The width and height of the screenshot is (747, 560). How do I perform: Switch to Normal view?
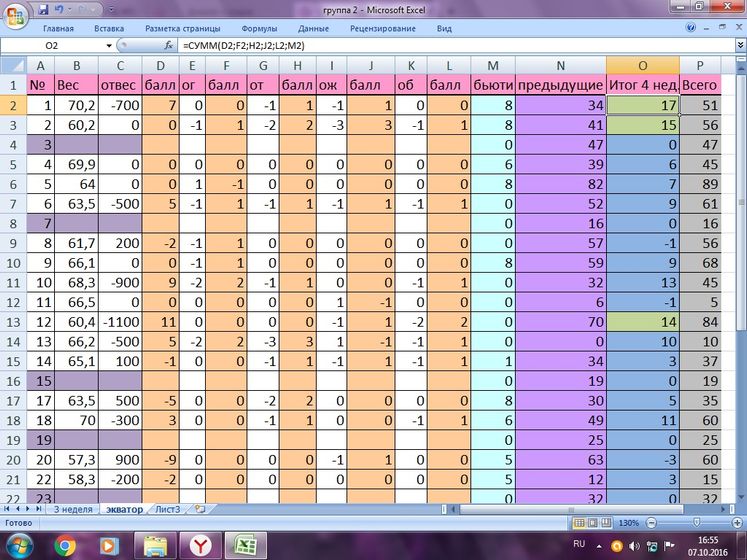[x=579, y=523]
